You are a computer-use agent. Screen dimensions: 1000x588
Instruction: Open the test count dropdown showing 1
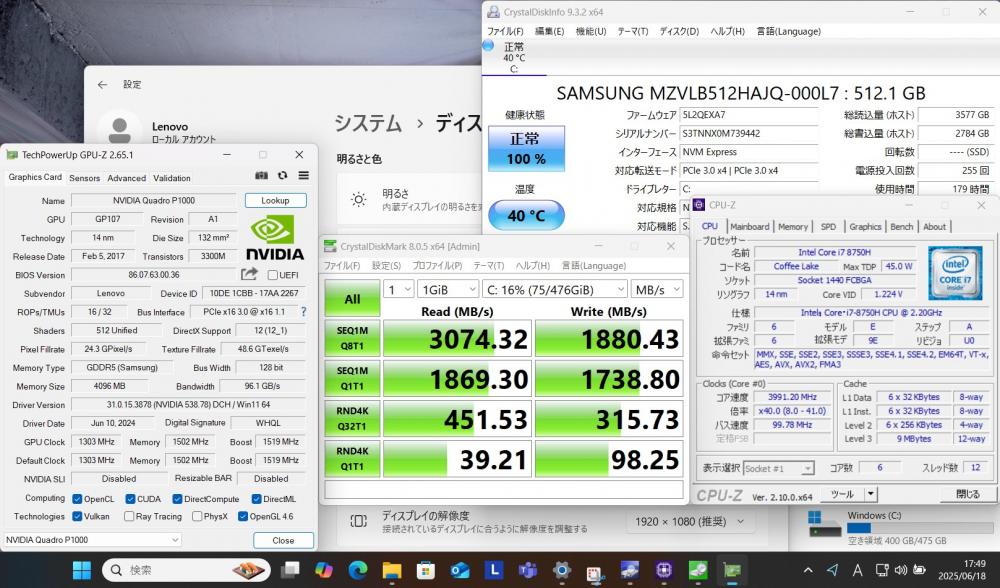tap(399, 290)
